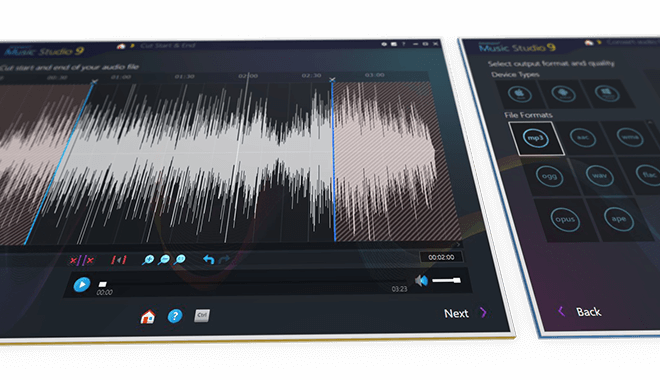Click the 03:23 total duration label
660x380 pixels.
point(399,289)
